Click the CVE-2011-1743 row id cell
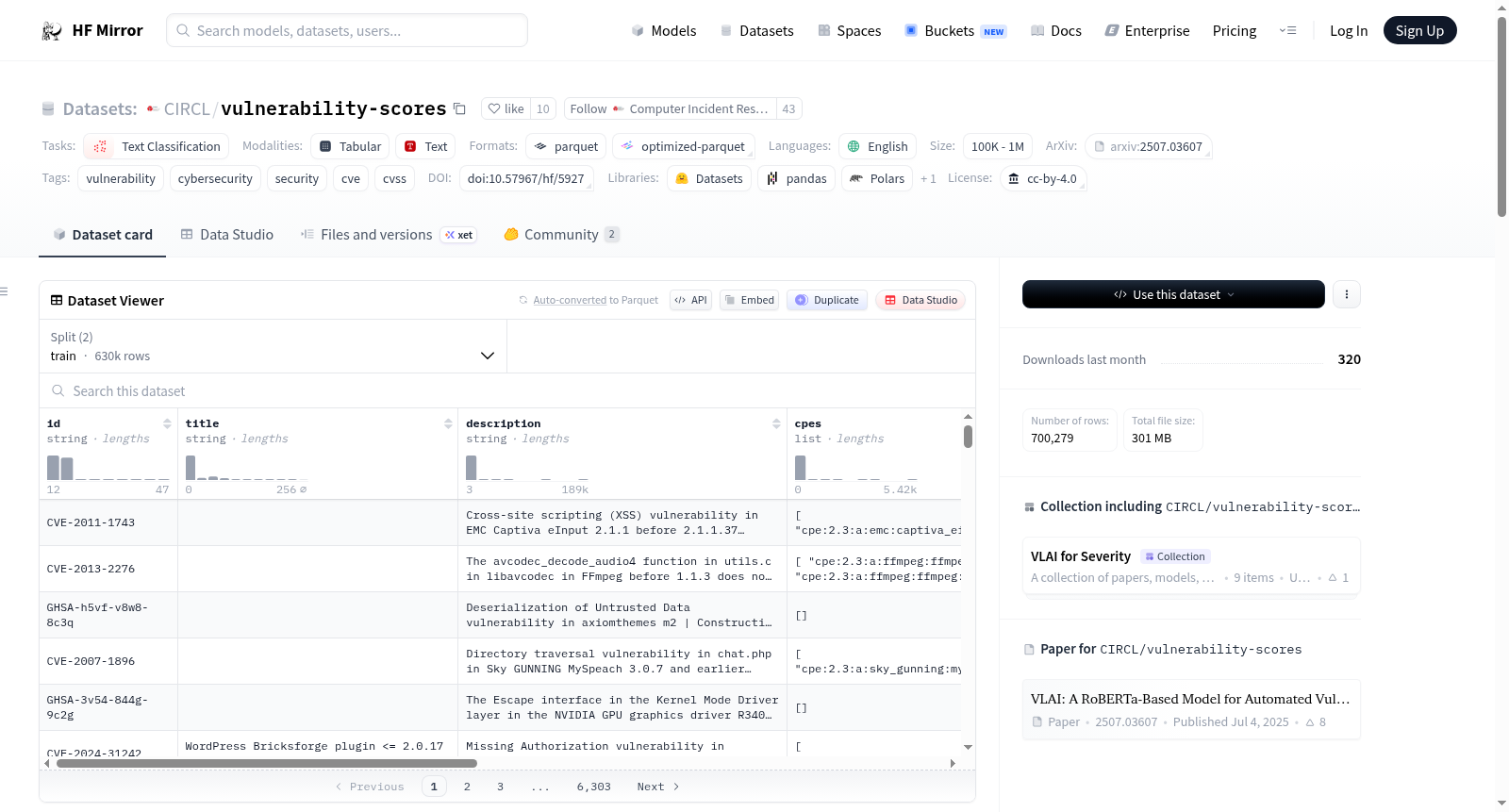The image size is (1509, 812). [108, 522]
